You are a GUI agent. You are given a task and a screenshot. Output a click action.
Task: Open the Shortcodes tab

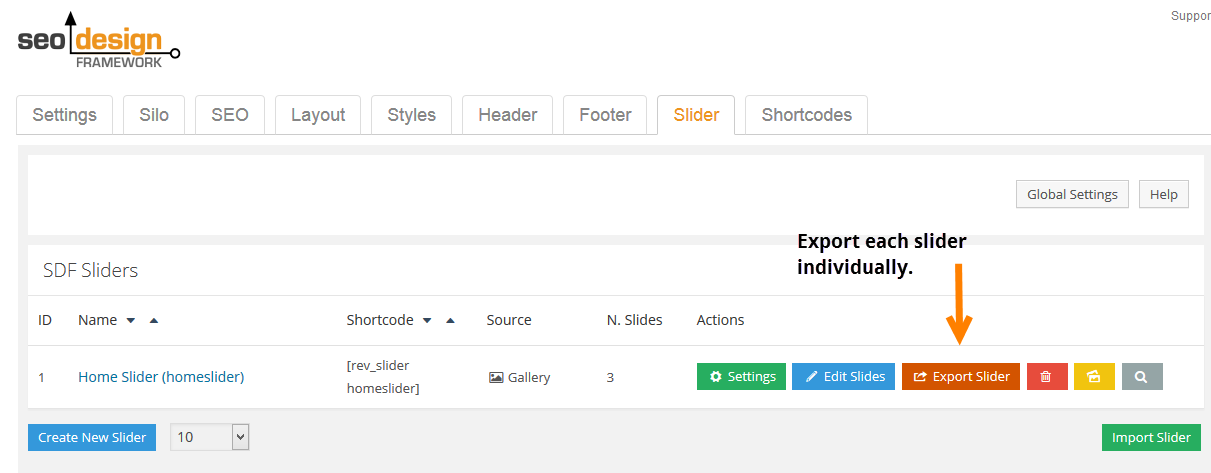(807, 115)
